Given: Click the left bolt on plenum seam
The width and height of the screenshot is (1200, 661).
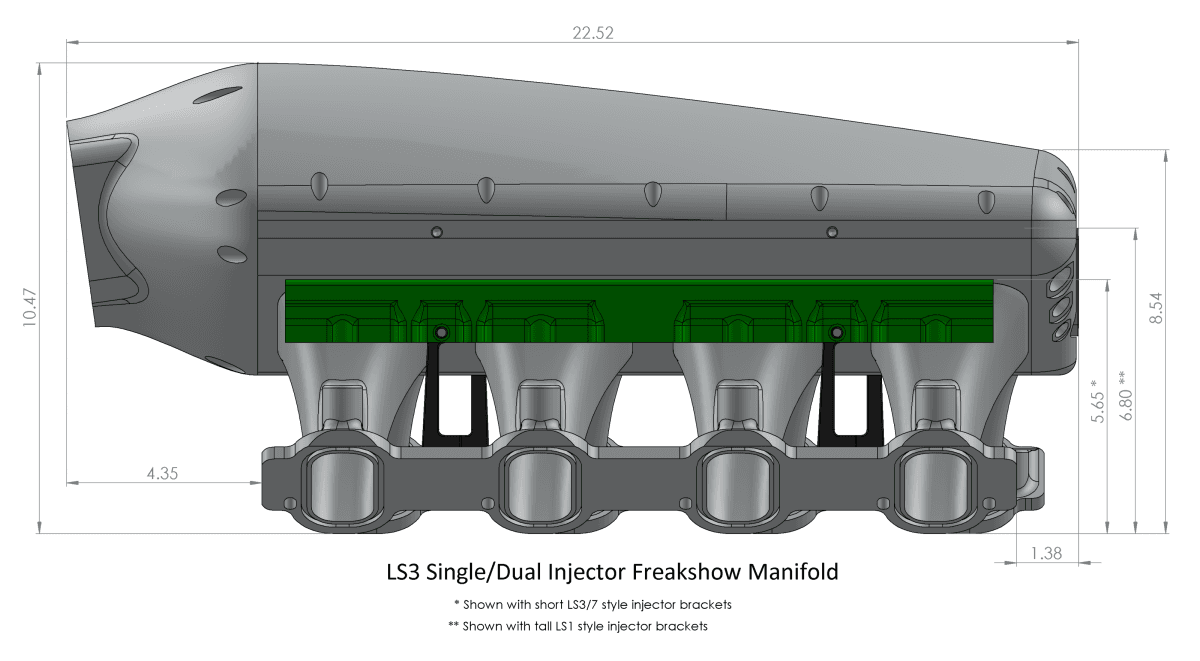Looking at the screenshot, I should [x=435, y=232].
